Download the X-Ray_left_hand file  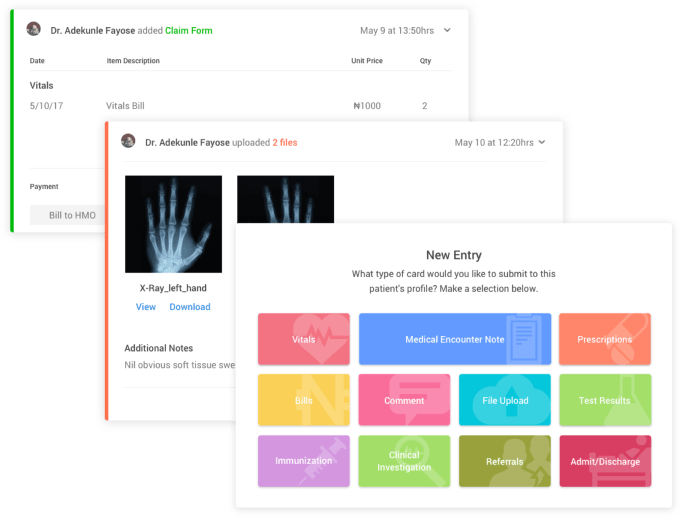click(190, 307)
